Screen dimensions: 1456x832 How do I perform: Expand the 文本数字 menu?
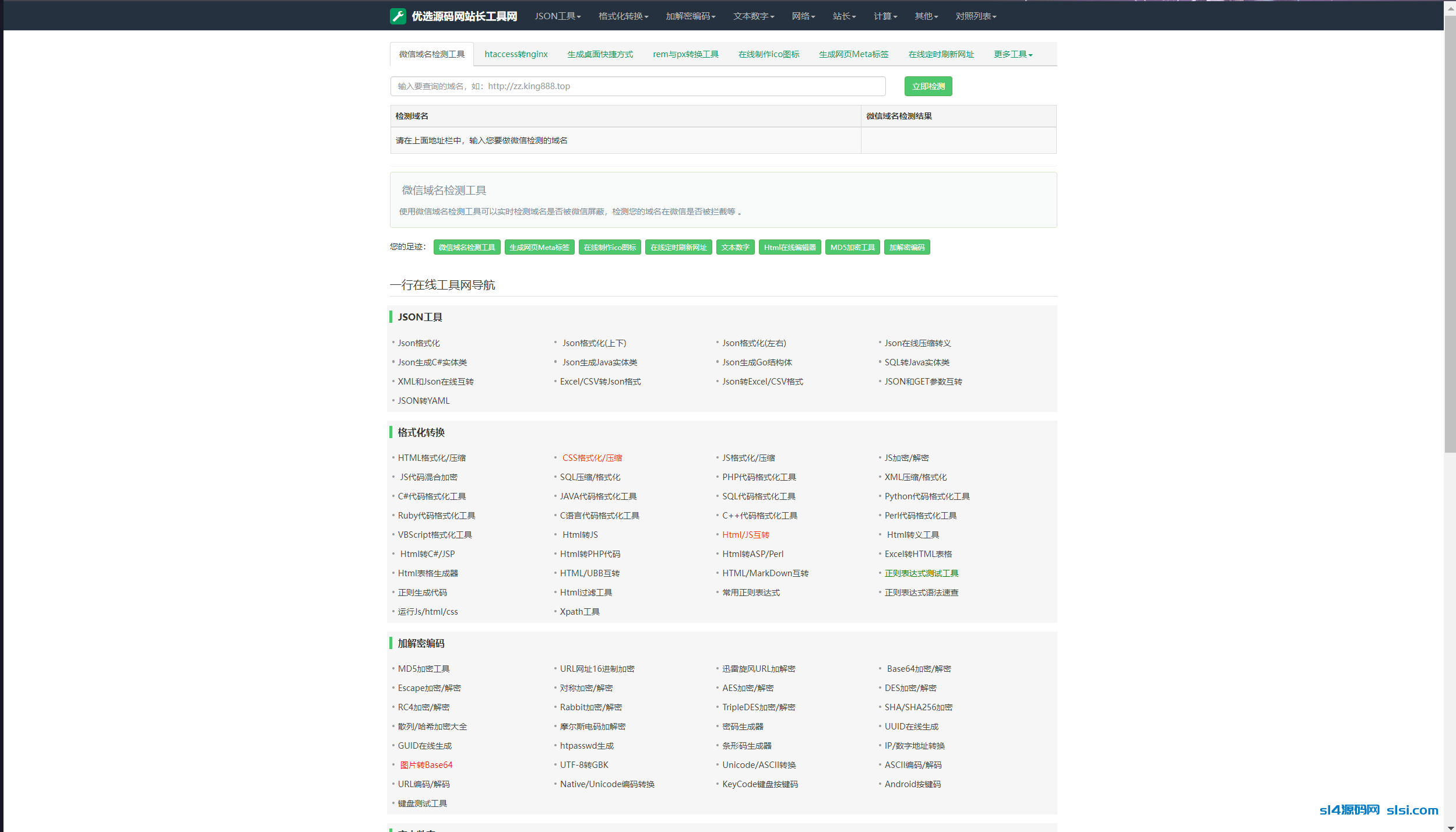754,16
